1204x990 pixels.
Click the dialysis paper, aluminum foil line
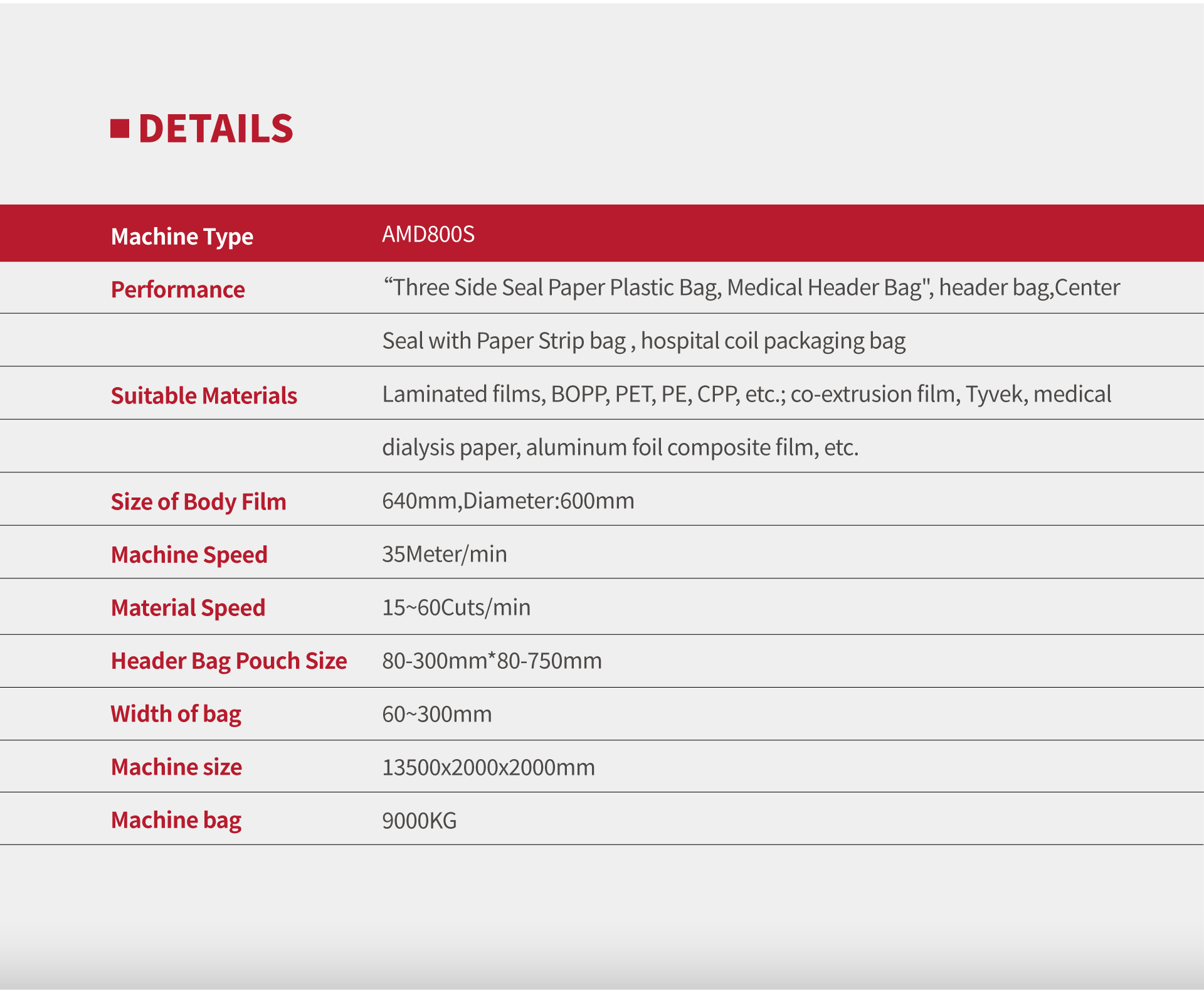click(620, 447)
